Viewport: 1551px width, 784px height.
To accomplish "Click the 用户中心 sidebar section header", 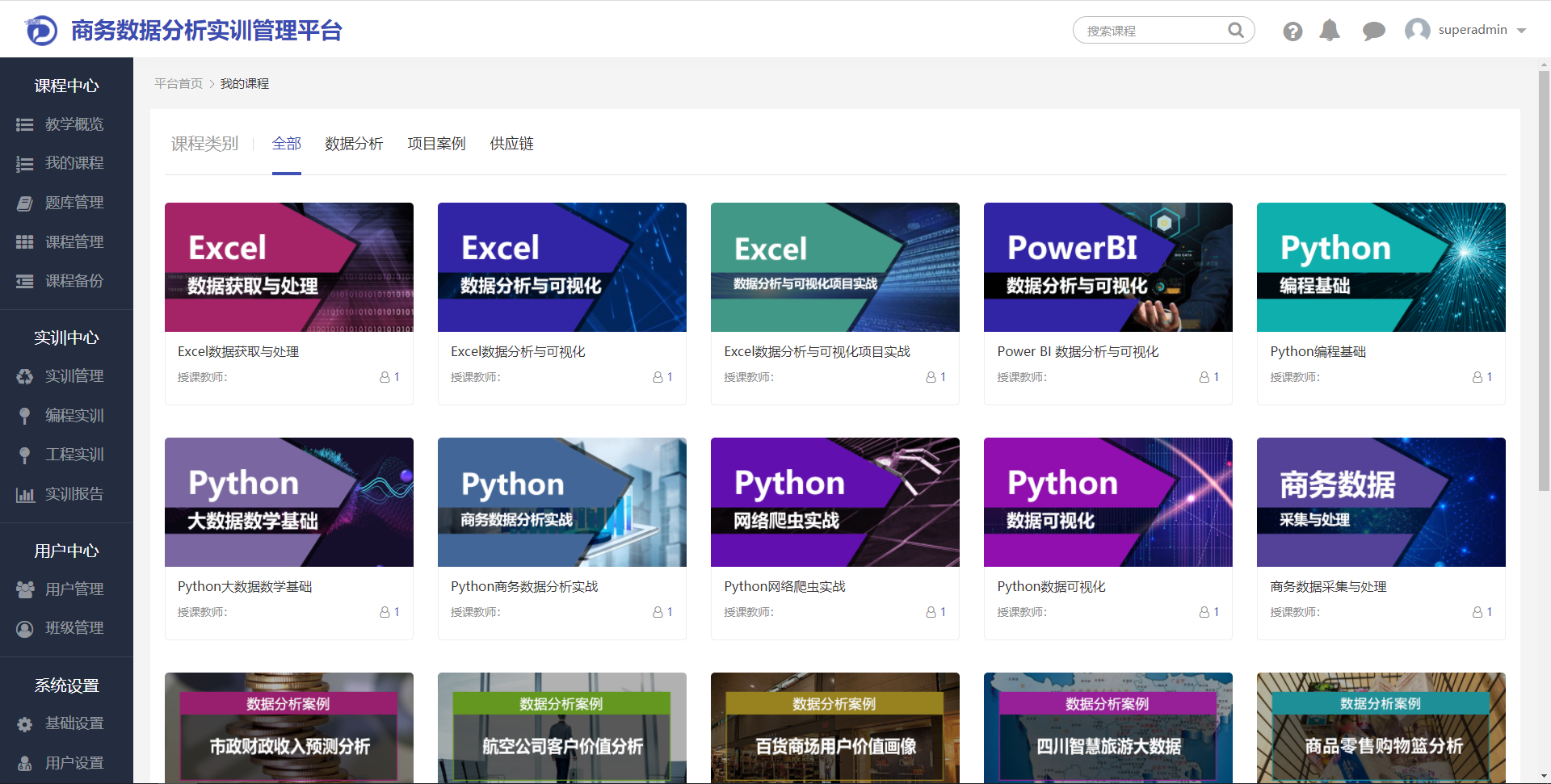I will point(66,551).
